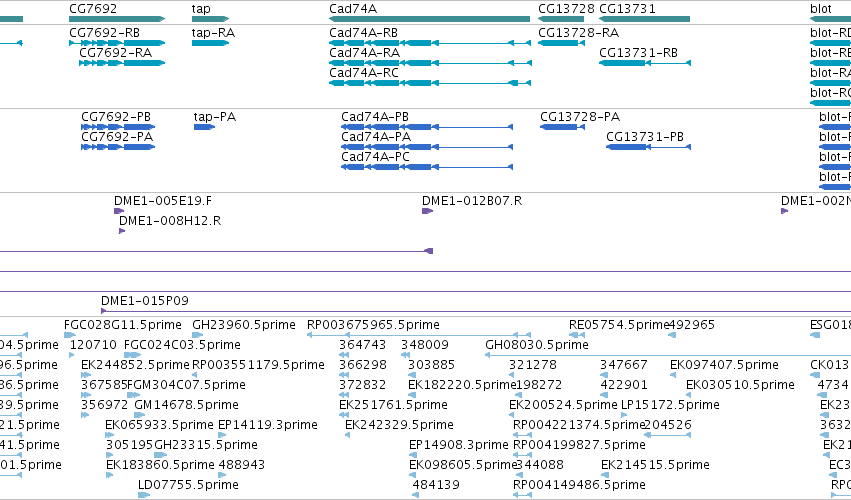Select transcript CG13731-RB
This screenshot has width=851, height=500.
coord(638,53)
